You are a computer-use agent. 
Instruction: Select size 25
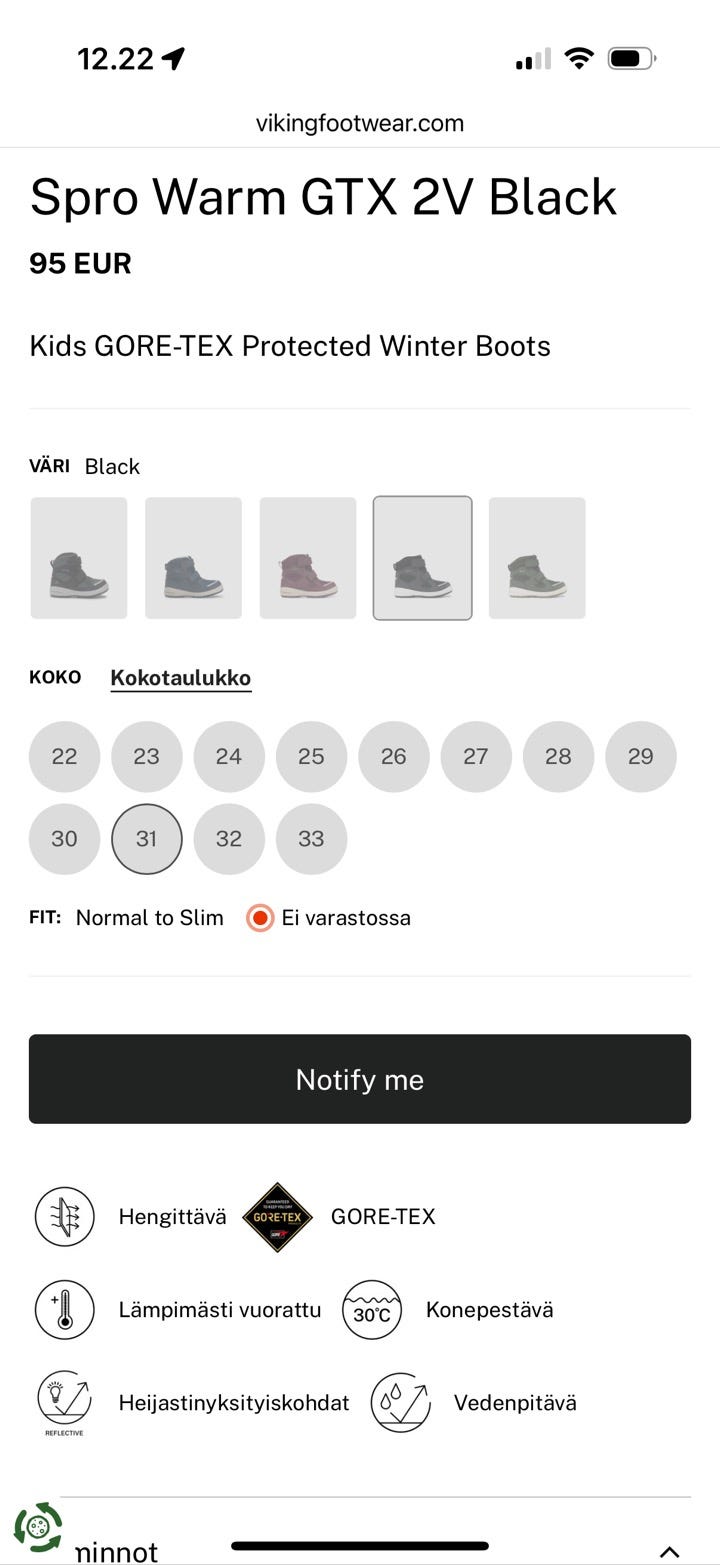(311, 757)
